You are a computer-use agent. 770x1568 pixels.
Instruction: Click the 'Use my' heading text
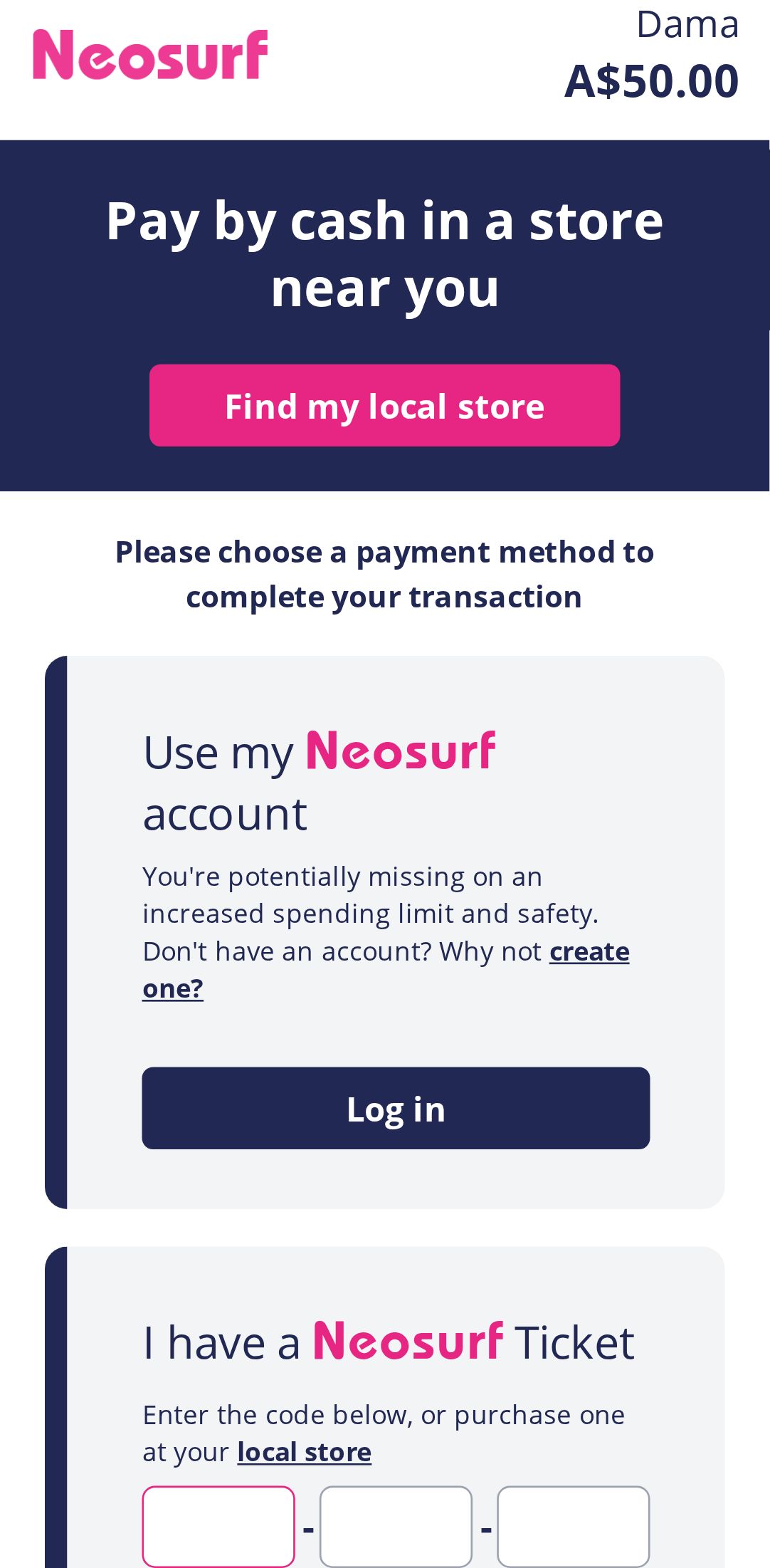pyautogui.click(x=218, y=753)
